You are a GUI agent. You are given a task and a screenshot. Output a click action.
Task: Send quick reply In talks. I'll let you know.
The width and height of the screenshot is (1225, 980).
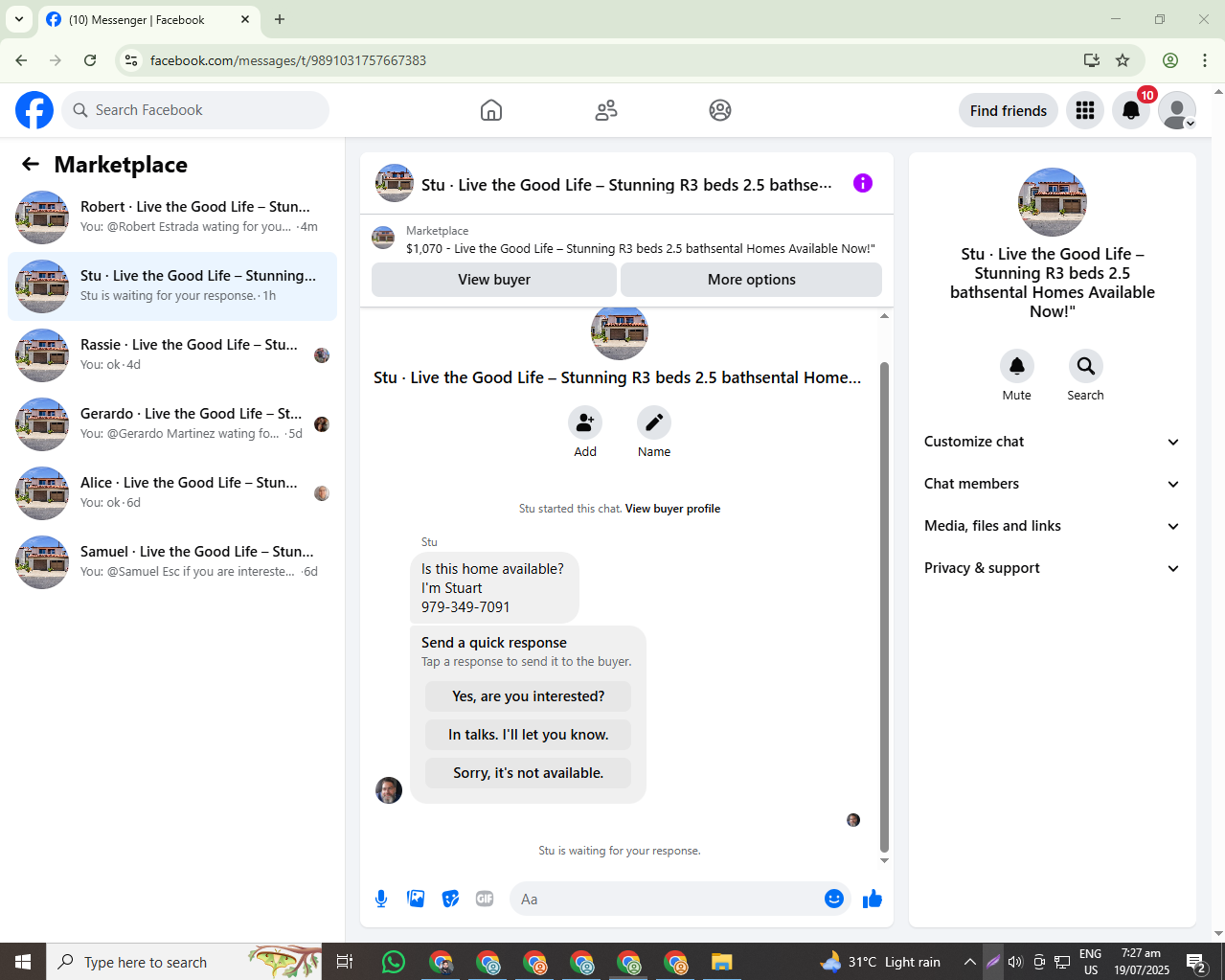(529, 735)
